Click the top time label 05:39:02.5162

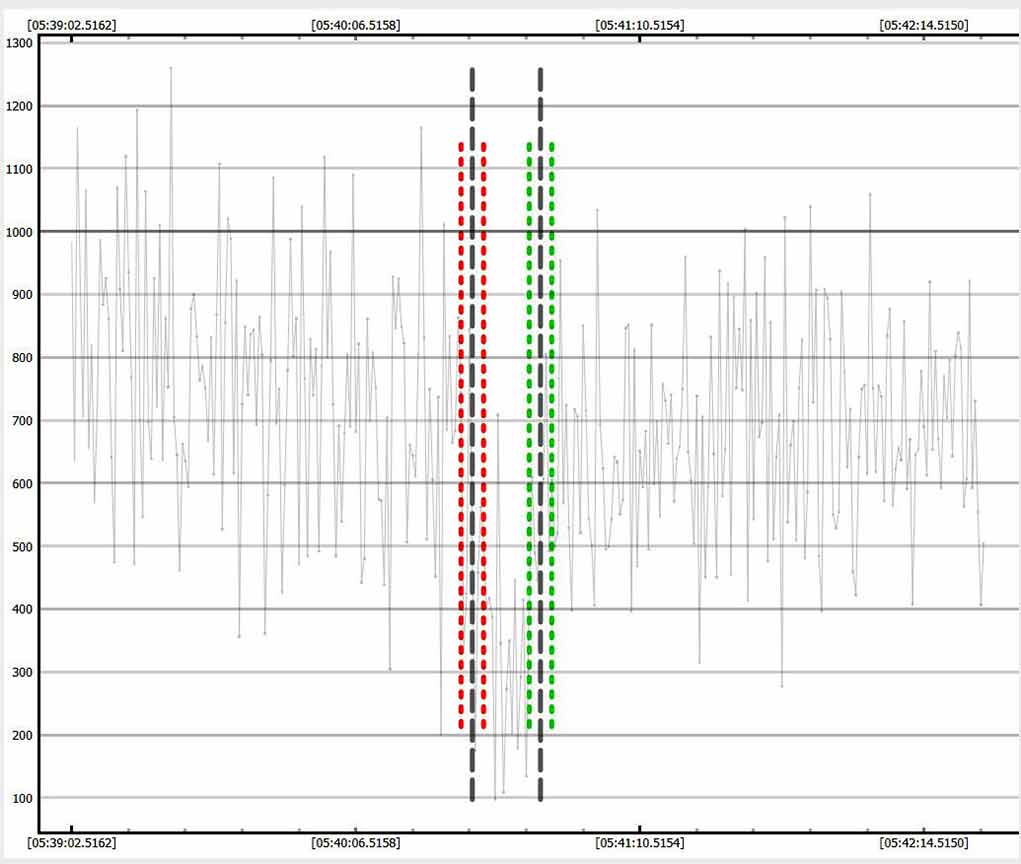(72, 25)
